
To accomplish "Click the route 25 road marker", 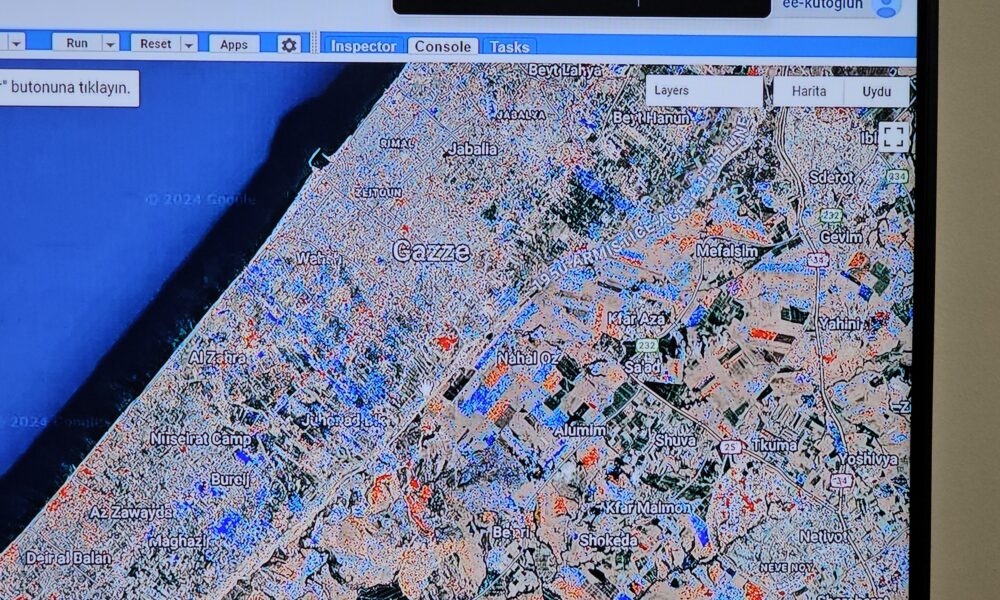I will click(730, 447).
